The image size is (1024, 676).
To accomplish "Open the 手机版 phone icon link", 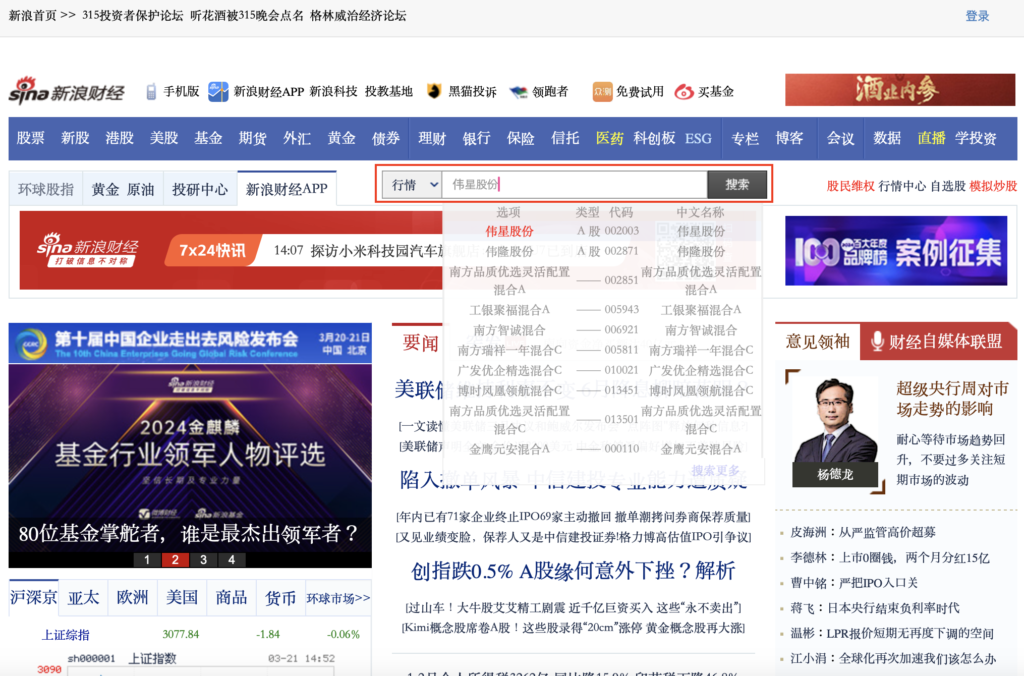I will point(152,92).
